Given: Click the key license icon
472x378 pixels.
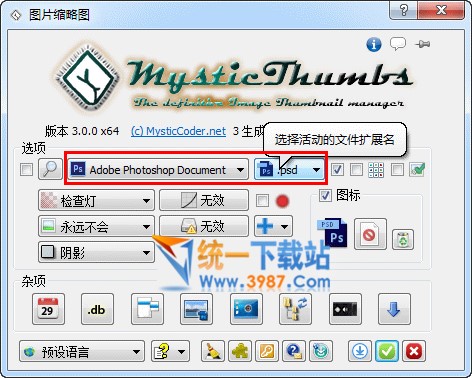Looking at the screenshot, I should 267,351.
